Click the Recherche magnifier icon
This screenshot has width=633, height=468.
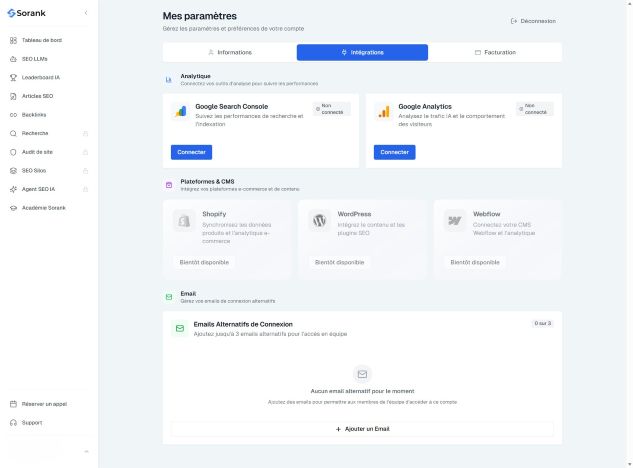coord(13,133)
